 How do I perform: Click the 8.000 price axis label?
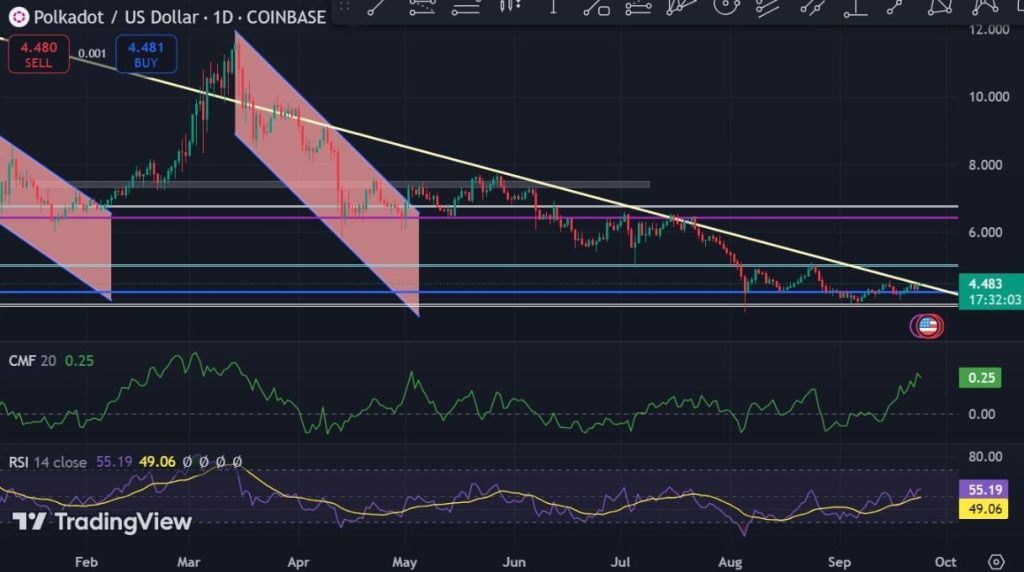(x=985, y=165)
